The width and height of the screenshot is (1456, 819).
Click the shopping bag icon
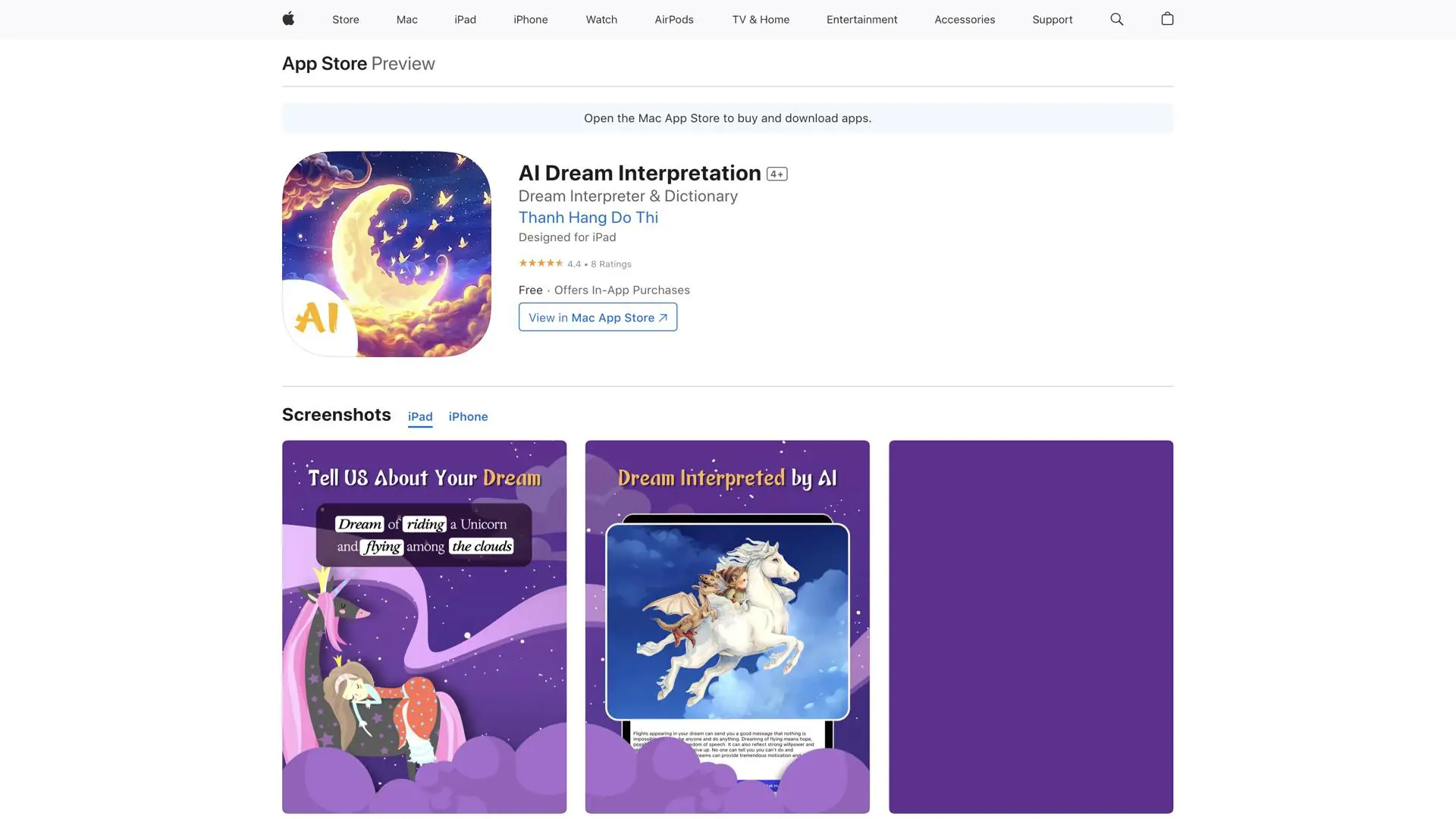(1167, 19)
